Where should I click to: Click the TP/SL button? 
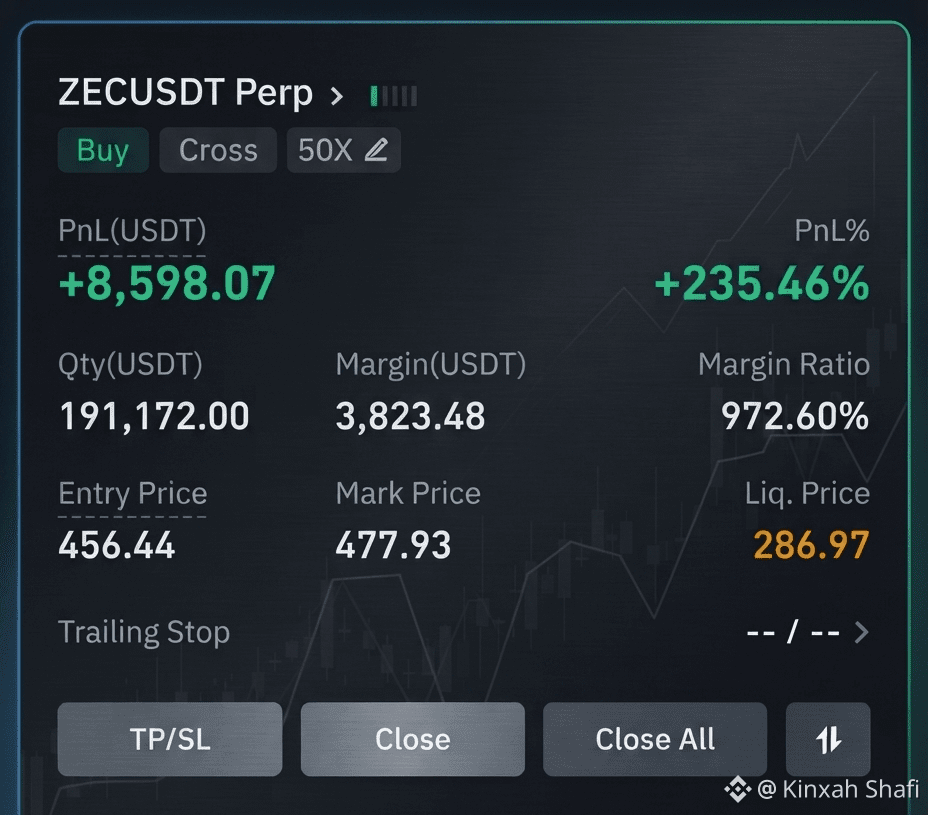(x=170, y=739)
